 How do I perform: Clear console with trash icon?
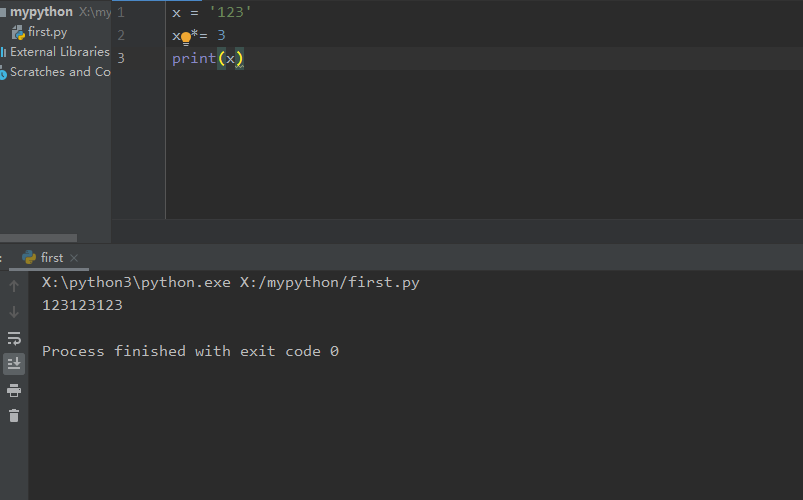[14, 415]
